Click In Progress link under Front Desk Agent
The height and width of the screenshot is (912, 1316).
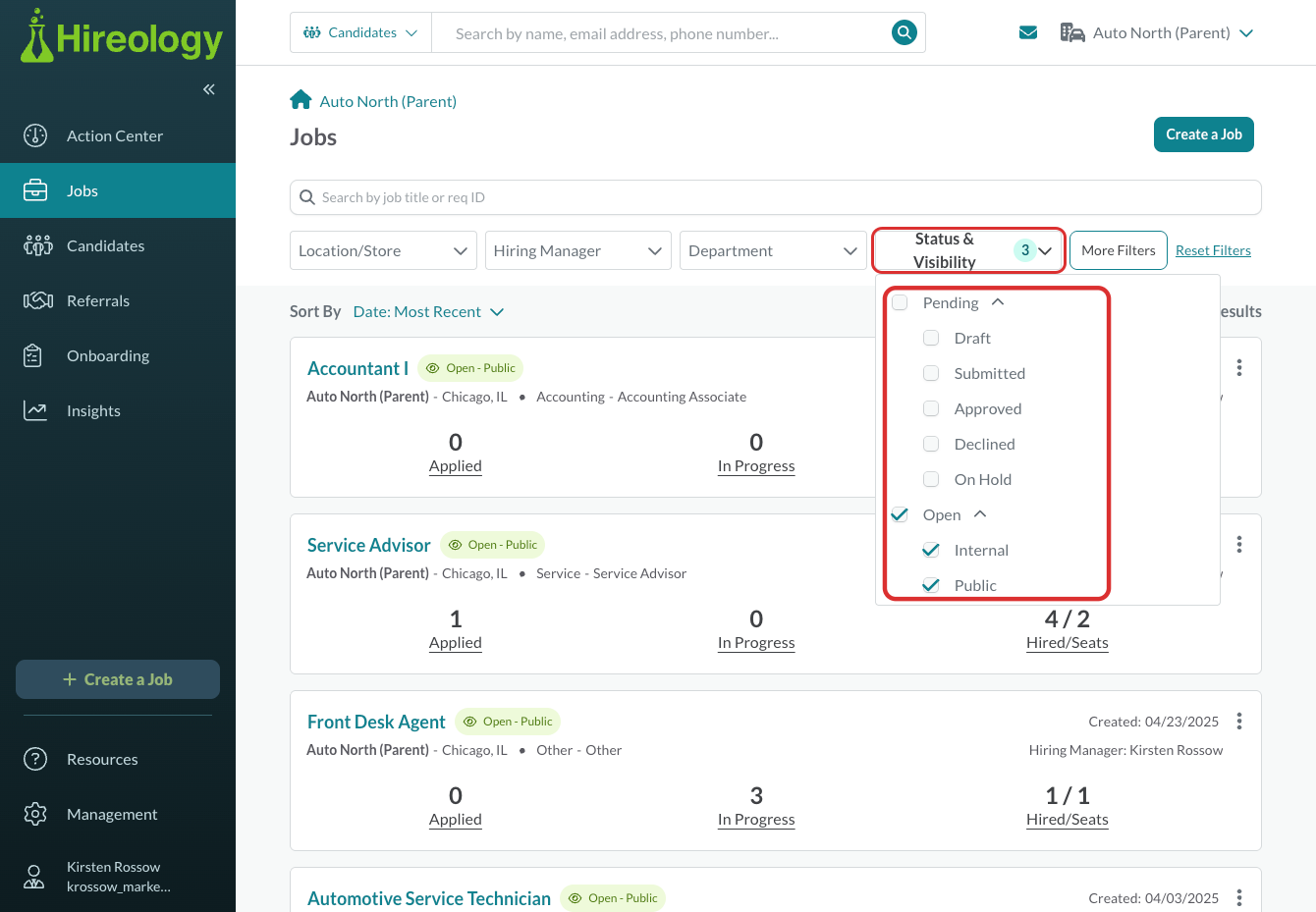tap(756, 820)
